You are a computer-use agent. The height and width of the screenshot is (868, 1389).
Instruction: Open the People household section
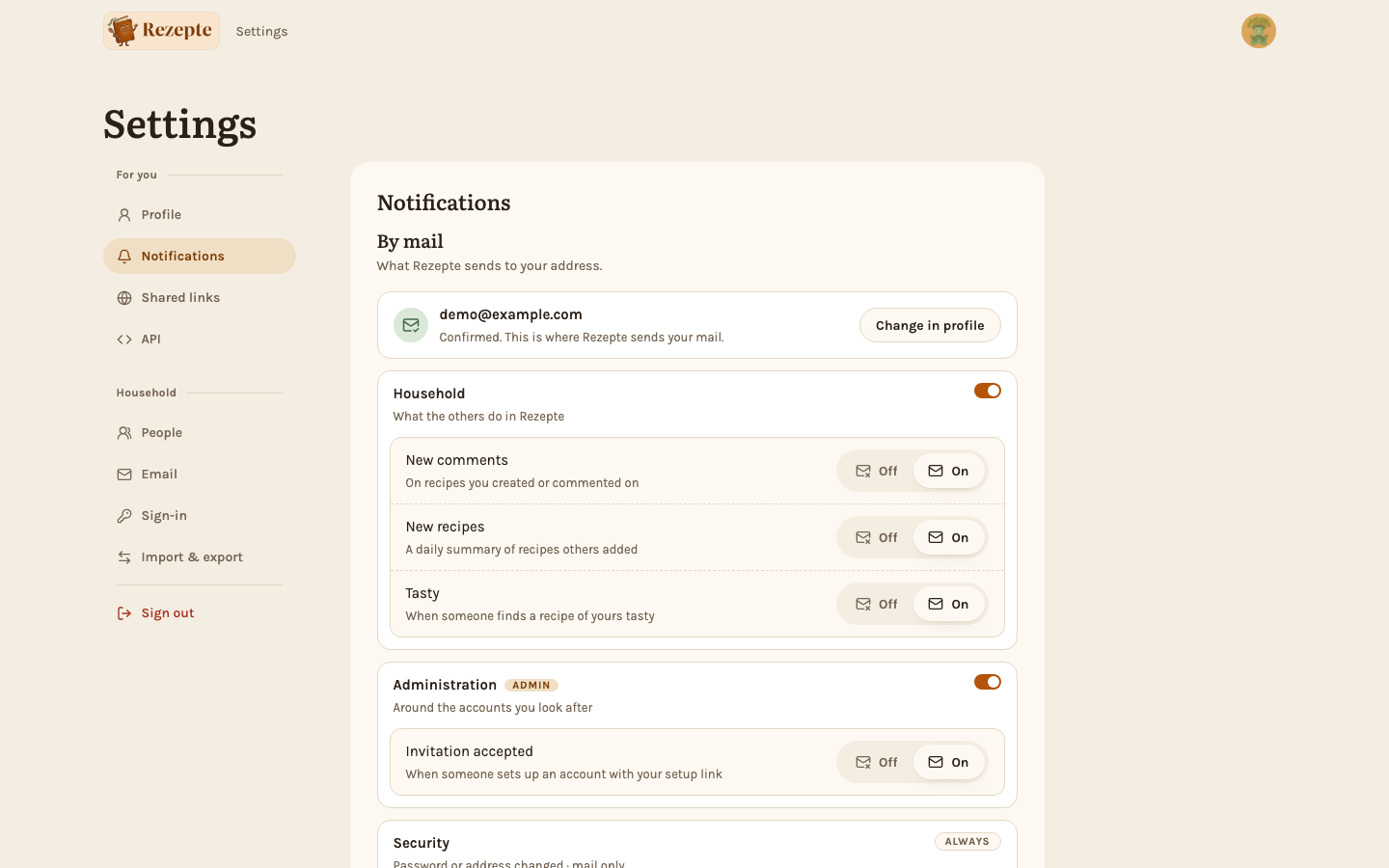200,433
